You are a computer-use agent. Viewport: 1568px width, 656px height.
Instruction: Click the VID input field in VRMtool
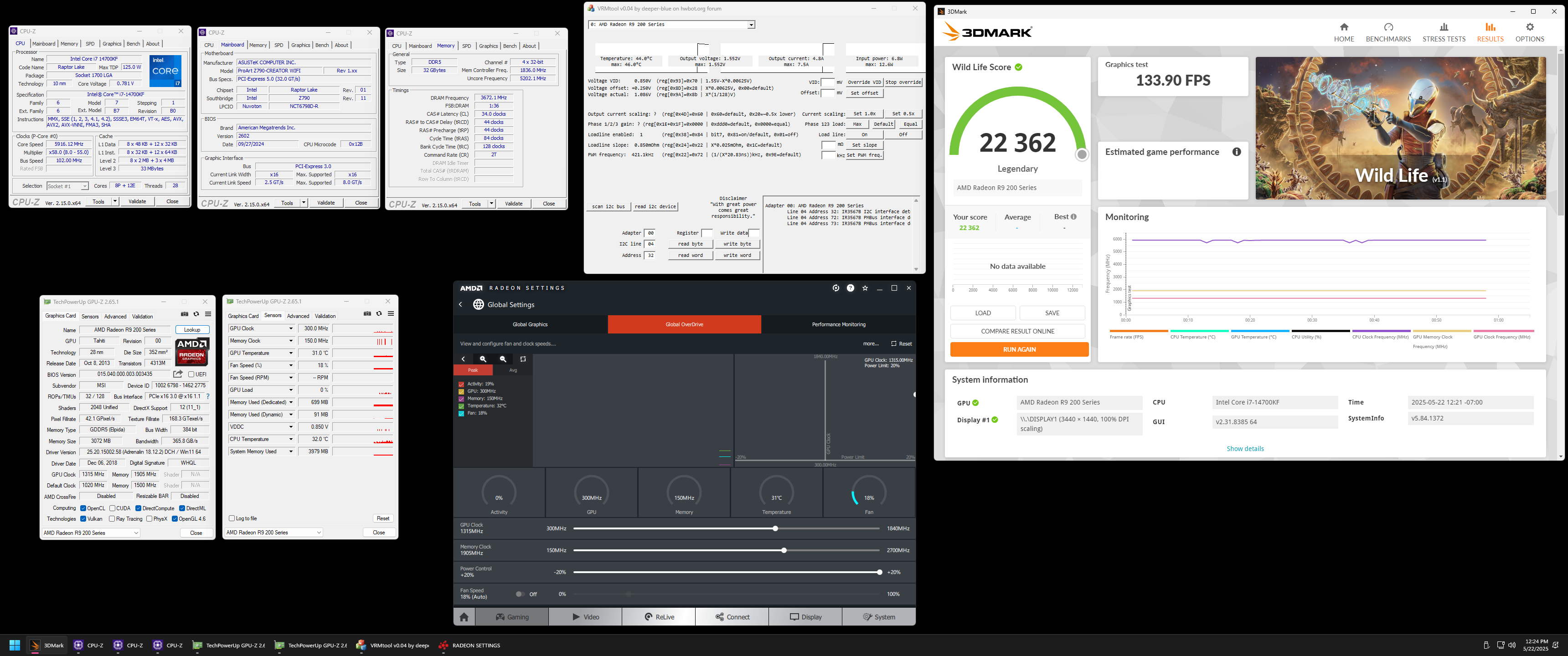pyautogui.click(x=827, y=82)
